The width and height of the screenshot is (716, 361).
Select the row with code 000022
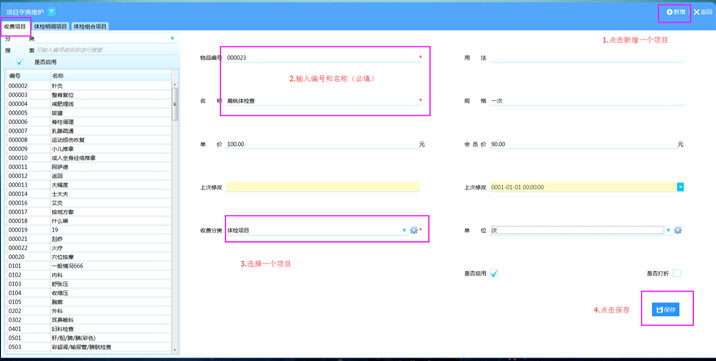click(x=89, y=248)
